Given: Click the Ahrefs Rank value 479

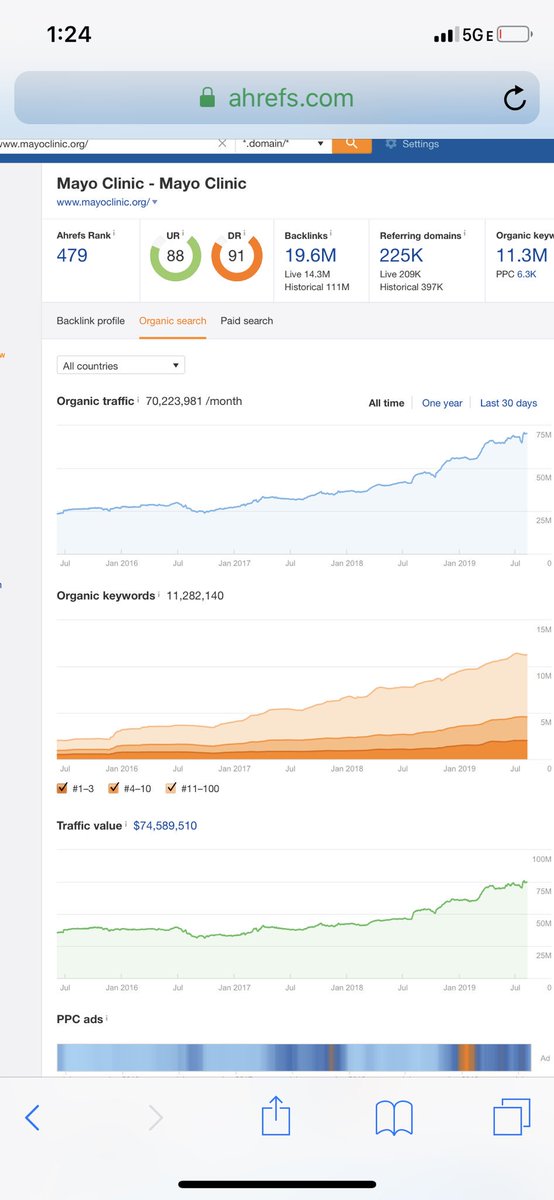Looking at the screenshot, I should tap(72, 256).
